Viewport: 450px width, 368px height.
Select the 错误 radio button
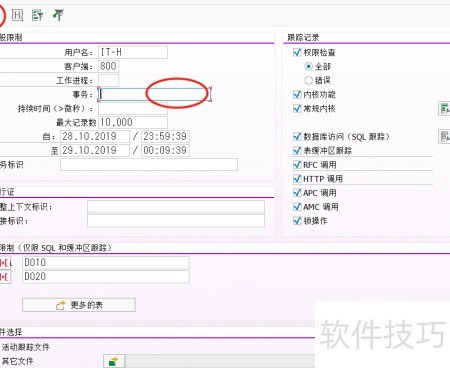[309, 80]
